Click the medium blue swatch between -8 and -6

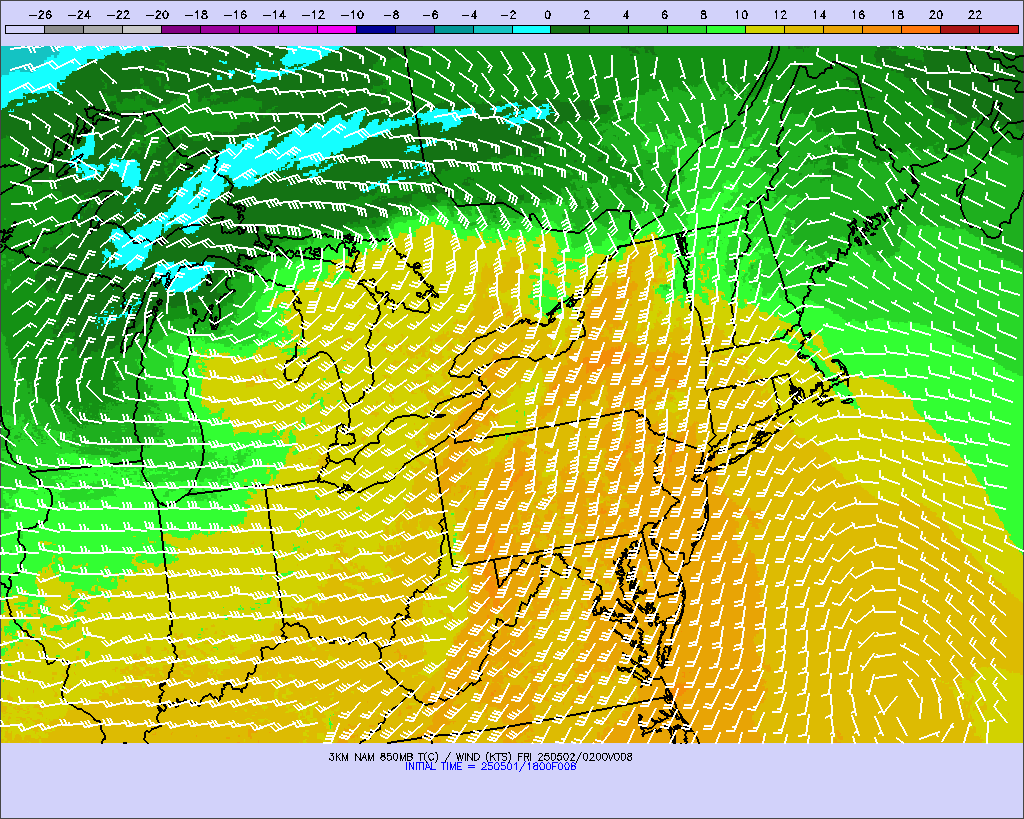coord(415,29)
